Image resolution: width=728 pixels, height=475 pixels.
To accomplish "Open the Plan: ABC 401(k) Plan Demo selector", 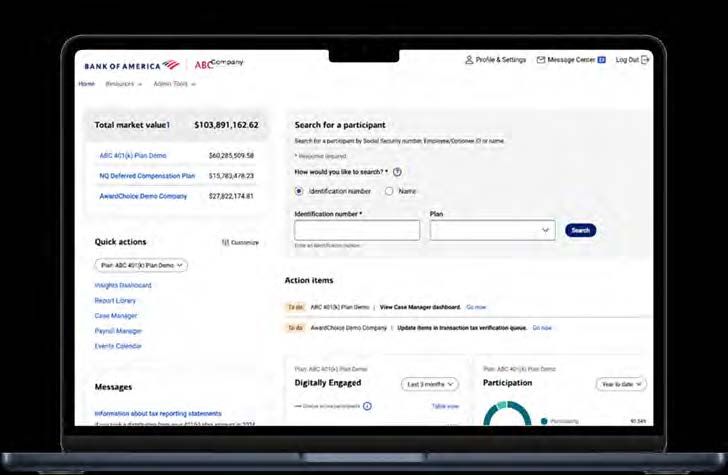I will [x=141, y=265].
